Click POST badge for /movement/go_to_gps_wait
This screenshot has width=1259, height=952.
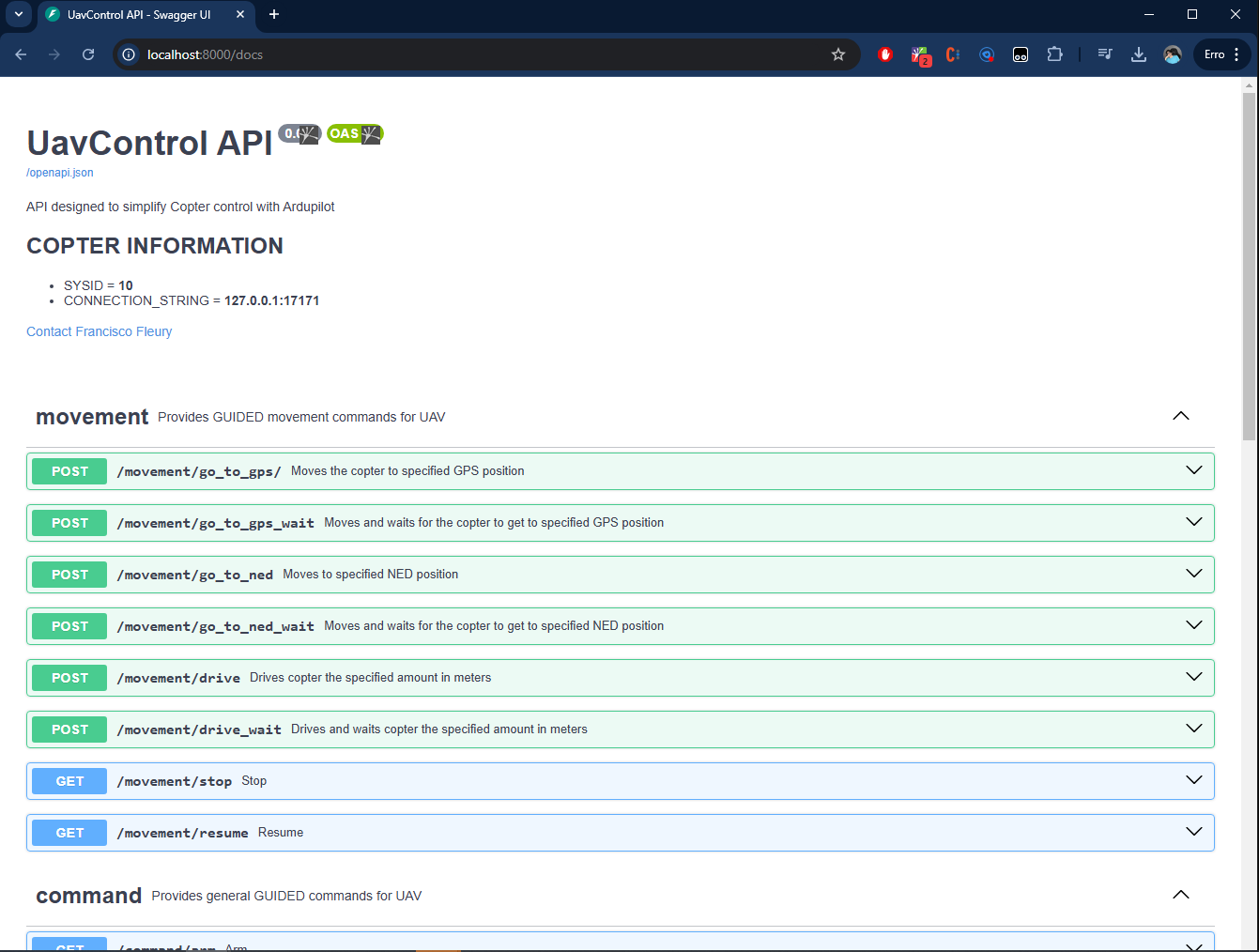point(69,523)
